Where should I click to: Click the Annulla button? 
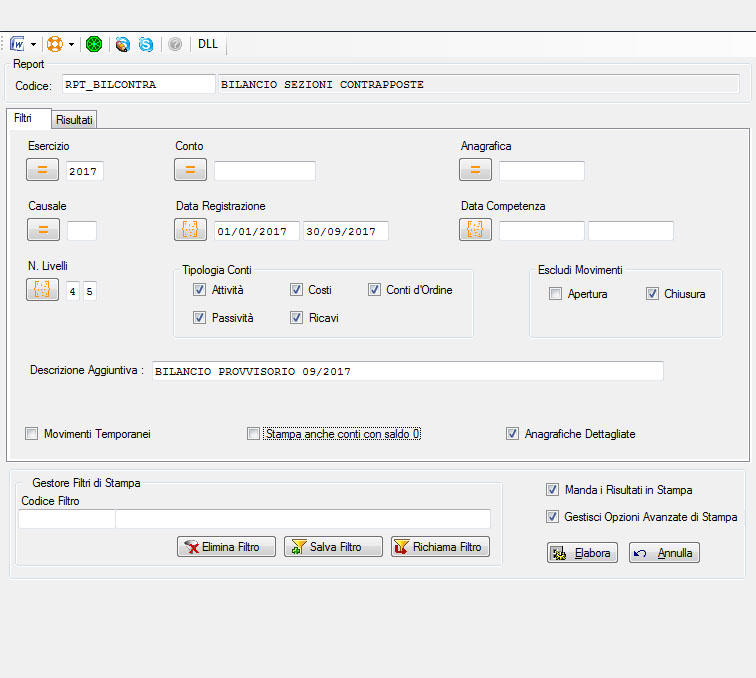point(664,553)
